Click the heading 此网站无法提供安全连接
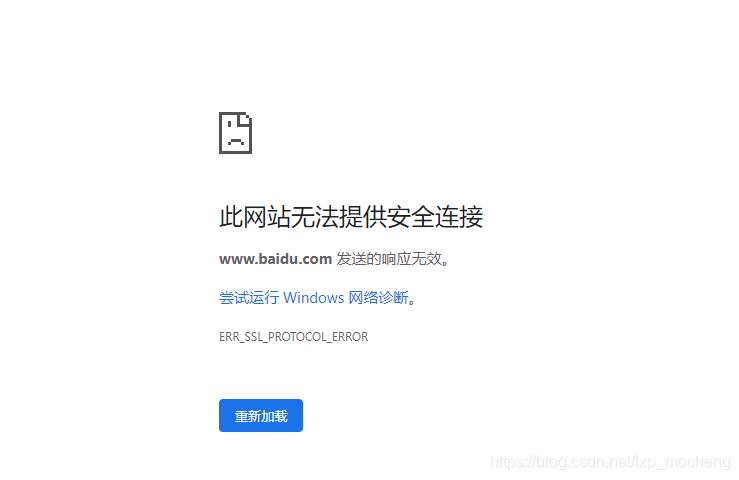The width and height of the screenshot is (739, 480). [351, 217]
